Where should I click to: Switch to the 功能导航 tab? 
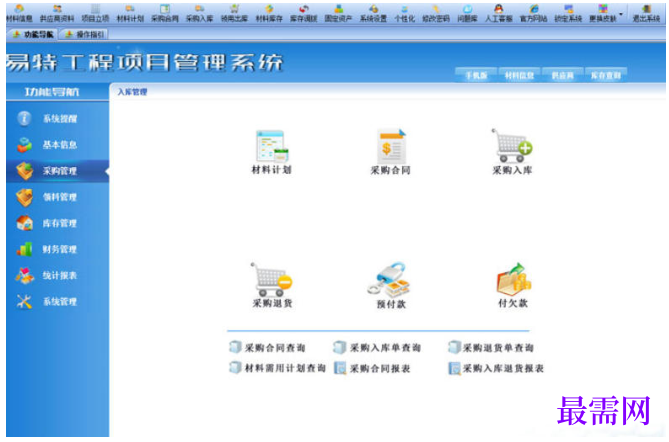[x=33, y=34]
